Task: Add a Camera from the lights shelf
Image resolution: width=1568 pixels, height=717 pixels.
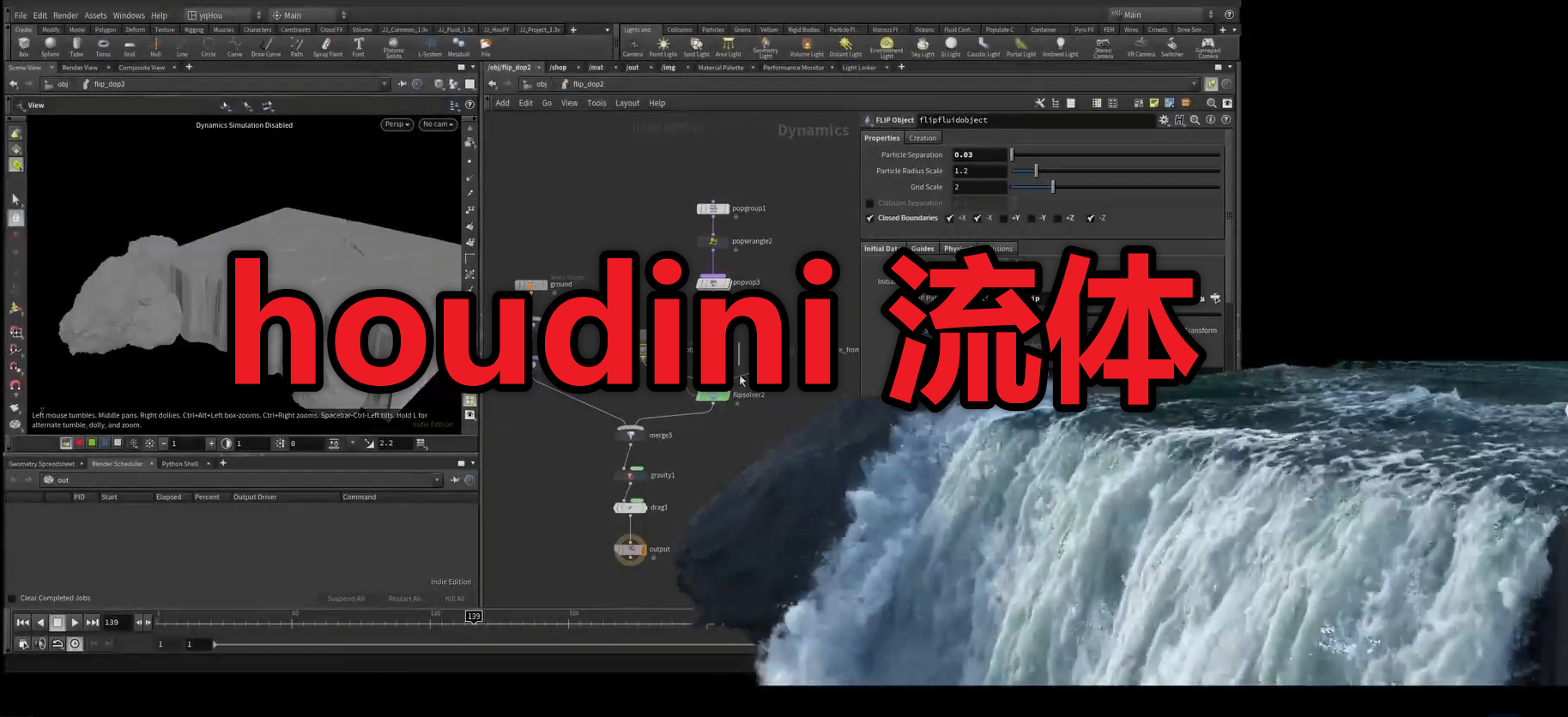Action: click(633, 47)
